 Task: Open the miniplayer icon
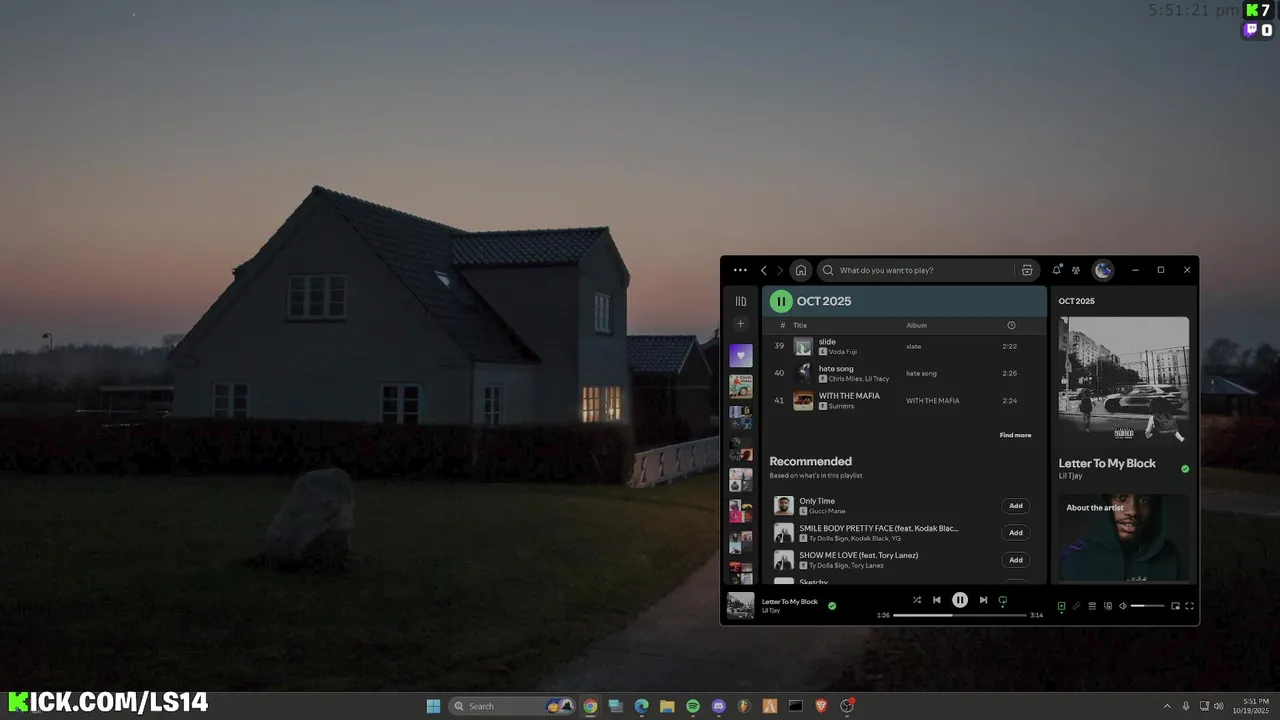(1175, 606)
